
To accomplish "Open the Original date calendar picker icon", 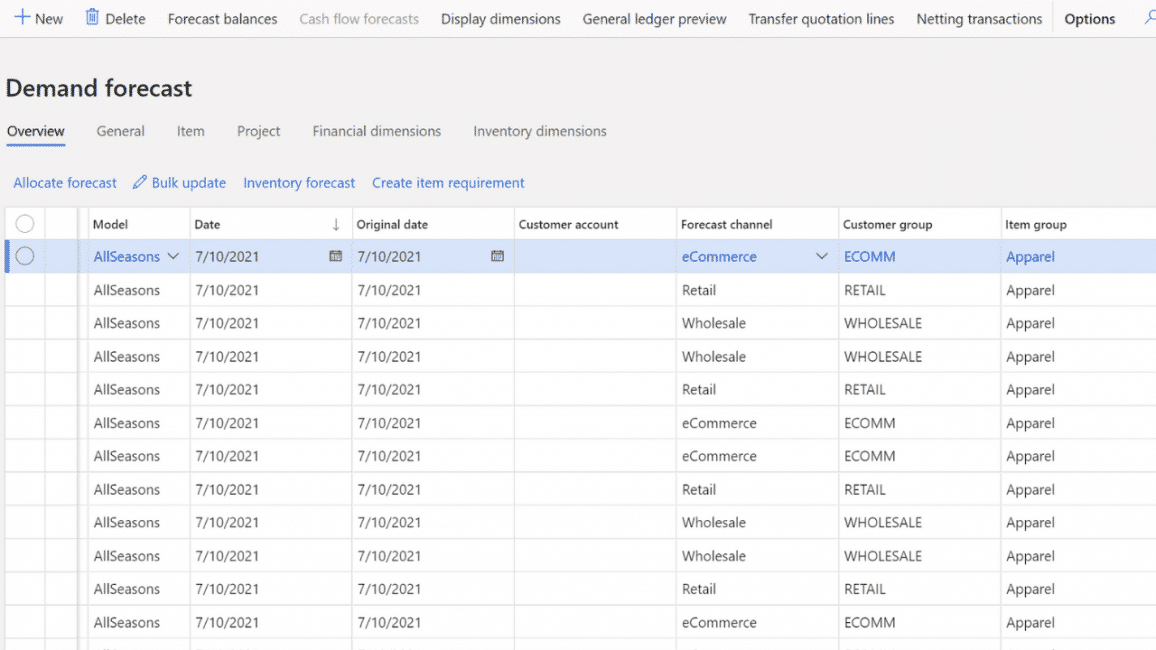I will click(498, 256).
